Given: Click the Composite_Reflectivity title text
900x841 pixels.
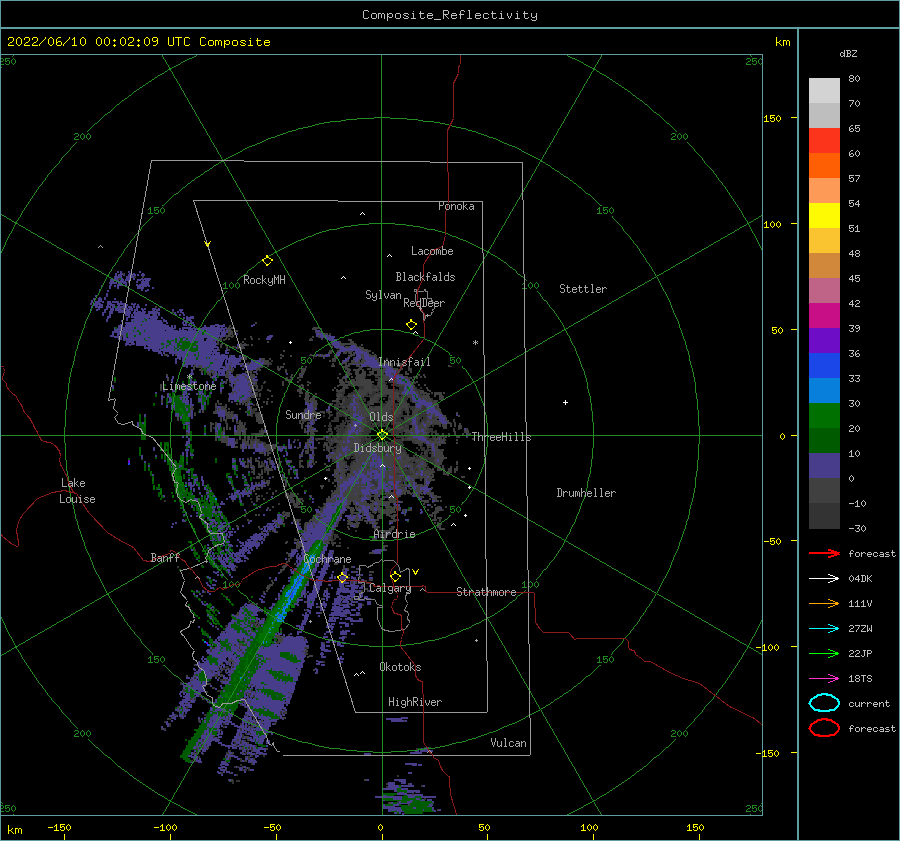Looking at the screenshot, I should pyautogui.click(x=449, y=15).
